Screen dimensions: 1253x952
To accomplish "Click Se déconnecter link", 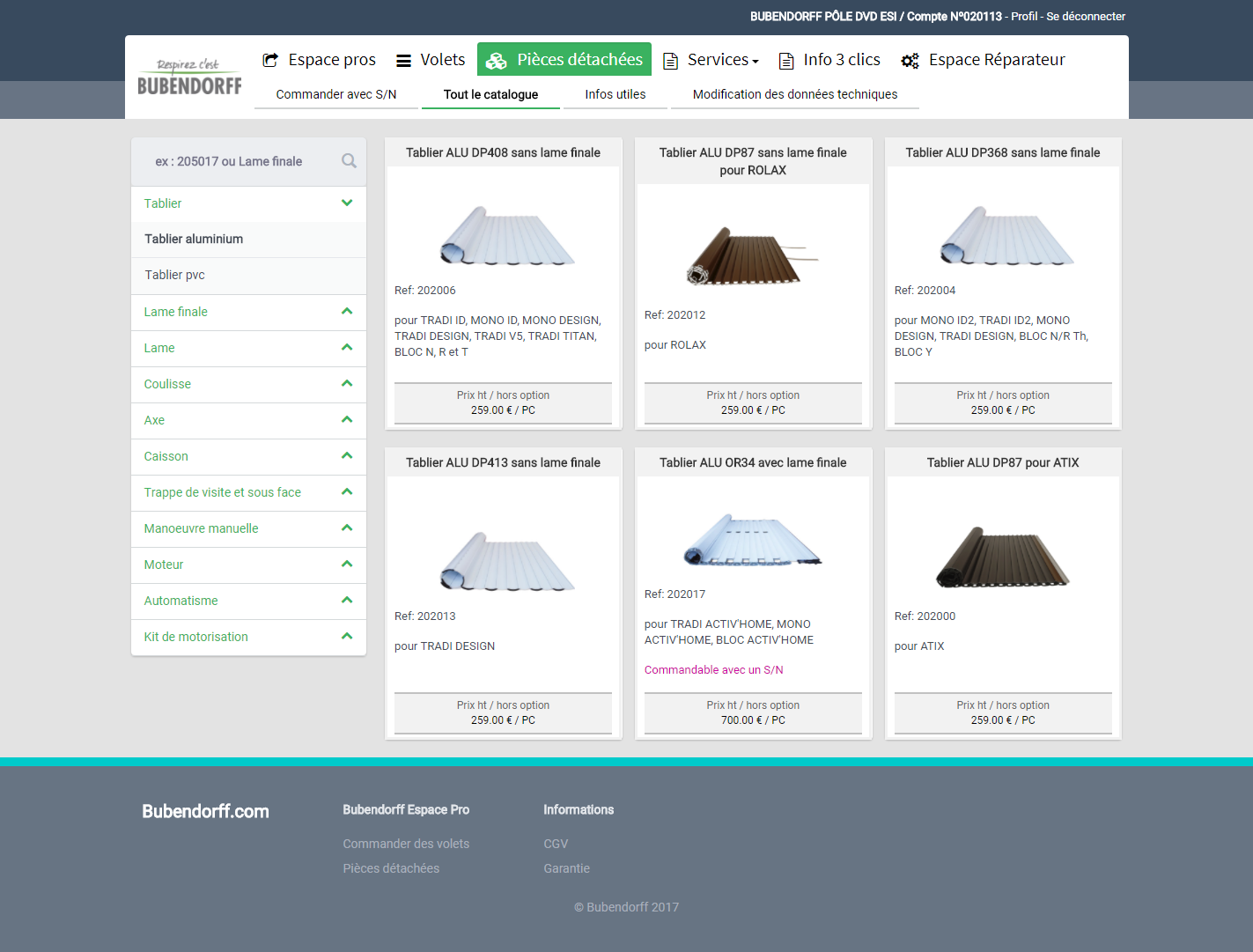I will [x=1085, y=16].
